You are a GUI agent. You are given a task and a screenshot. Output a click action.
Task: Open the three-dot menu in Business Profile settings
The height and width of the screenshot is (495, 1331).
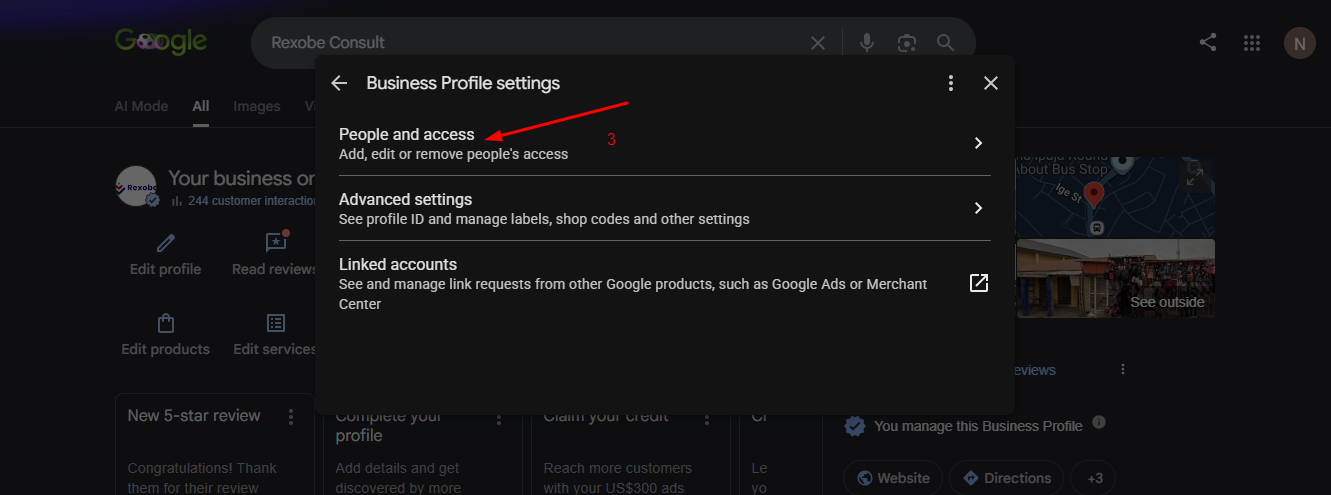951,83
